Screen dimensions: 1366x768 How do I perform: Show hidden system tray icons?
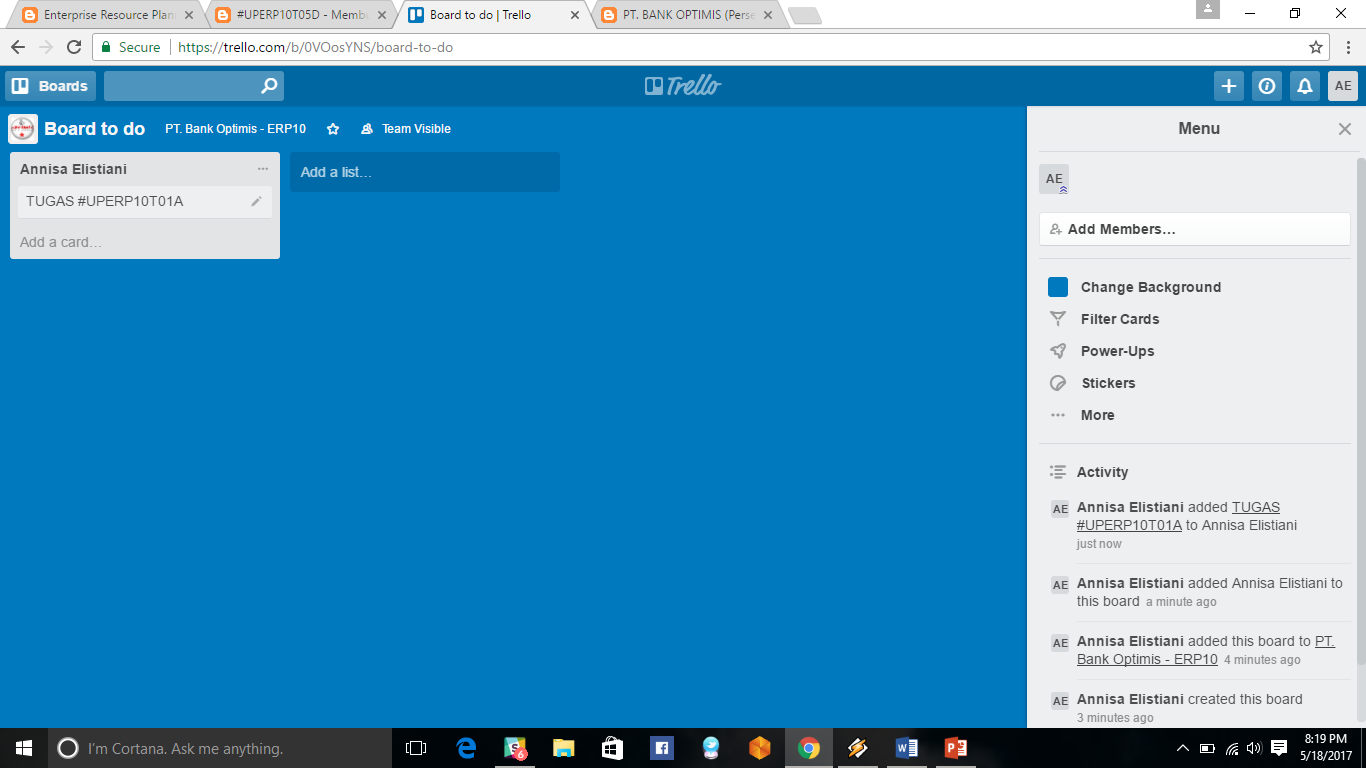[x=1183, y=748]
